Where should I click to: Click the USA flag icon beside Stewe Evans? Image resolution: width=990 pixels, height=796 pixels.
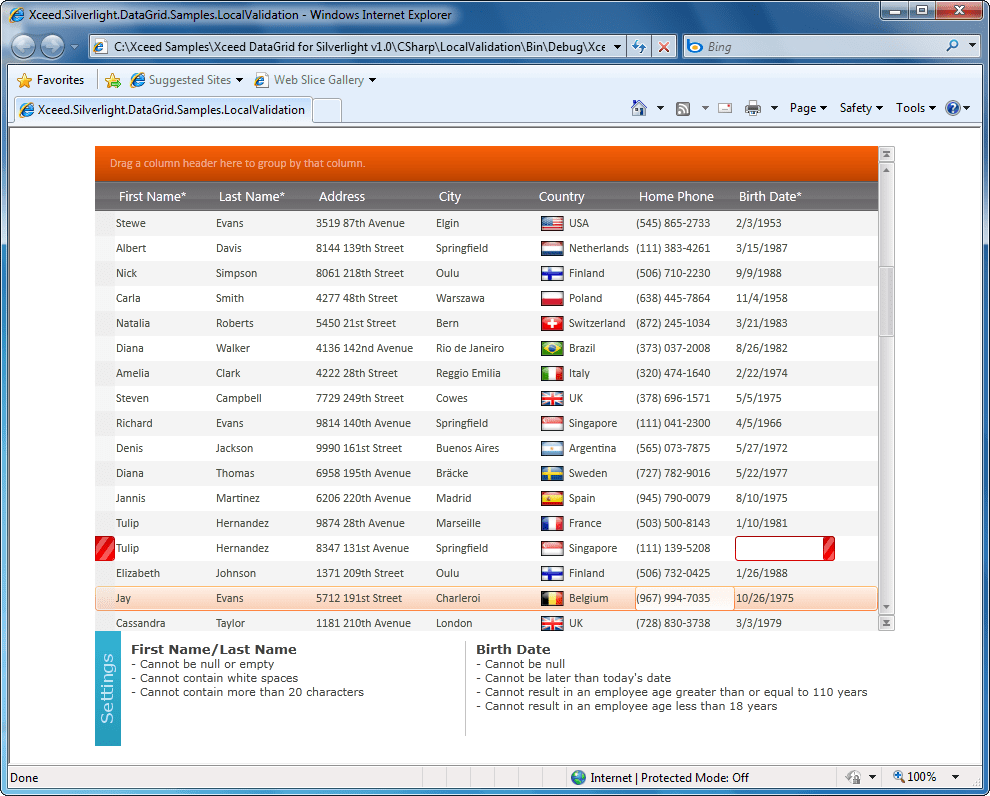click(551, 223)
